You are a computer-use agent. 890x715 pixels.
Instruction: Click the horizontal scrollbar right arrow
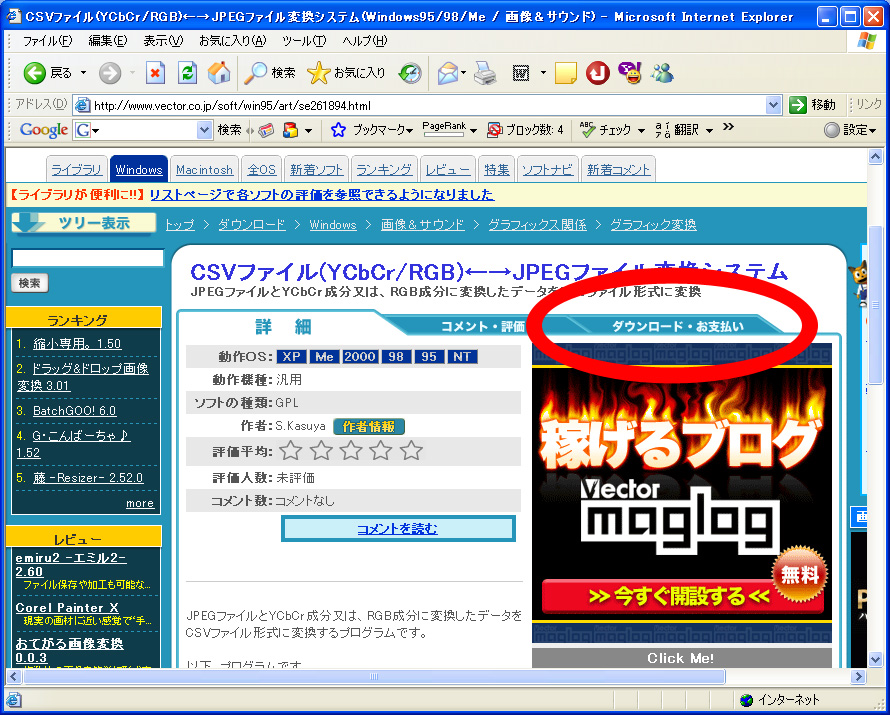[x=858, y=676]
